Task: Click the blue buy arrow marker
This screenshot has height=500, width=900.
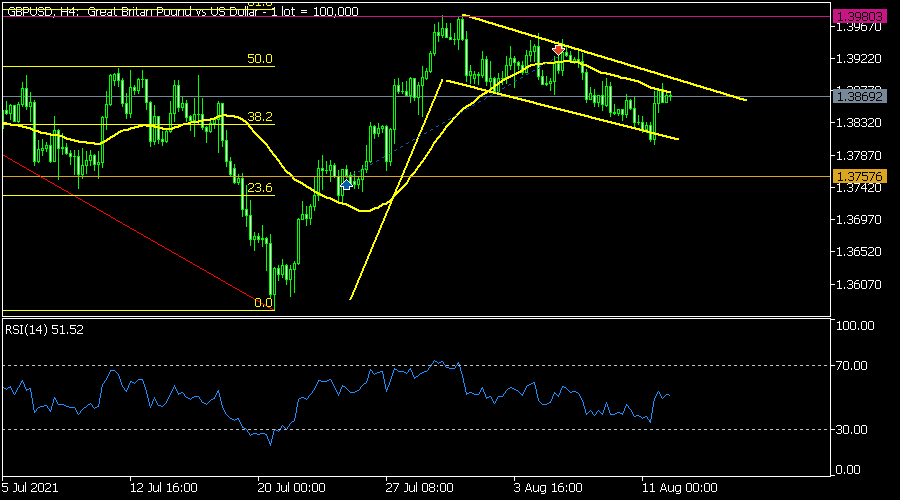Action: click(x=346, y=184)
